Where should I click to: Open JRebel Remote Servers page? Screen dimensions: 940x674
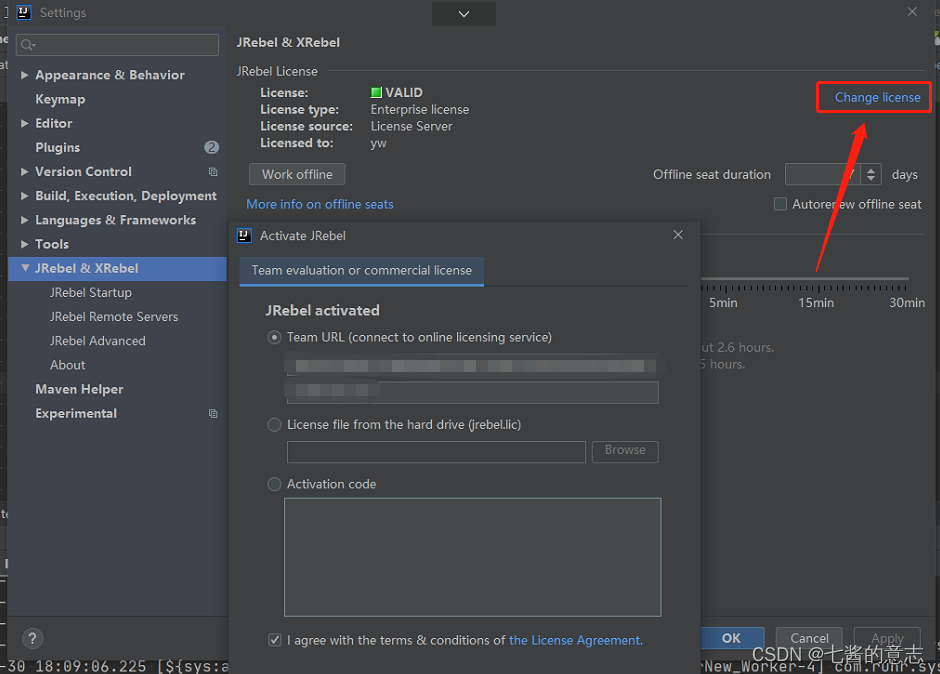coord(114,317)
